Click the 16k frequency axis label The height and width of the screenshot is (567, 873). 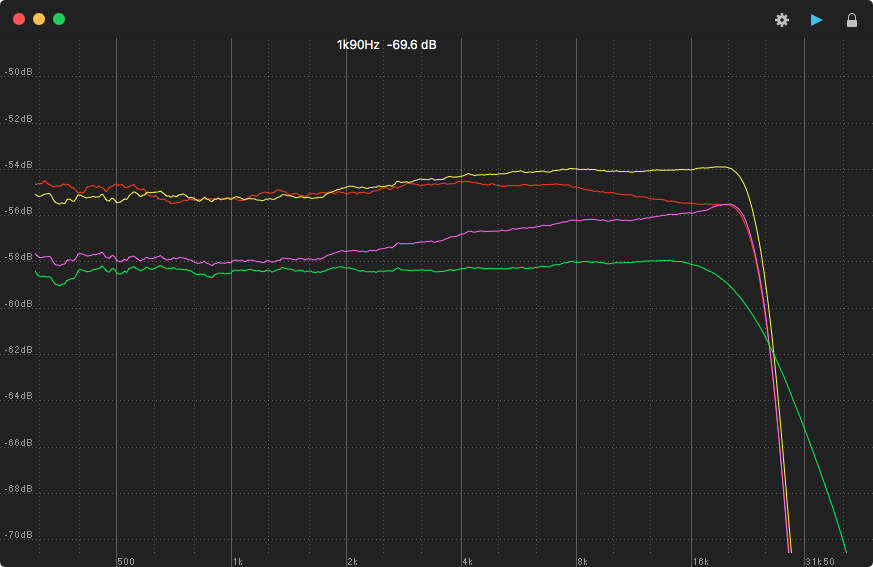(x=699, y=561)
